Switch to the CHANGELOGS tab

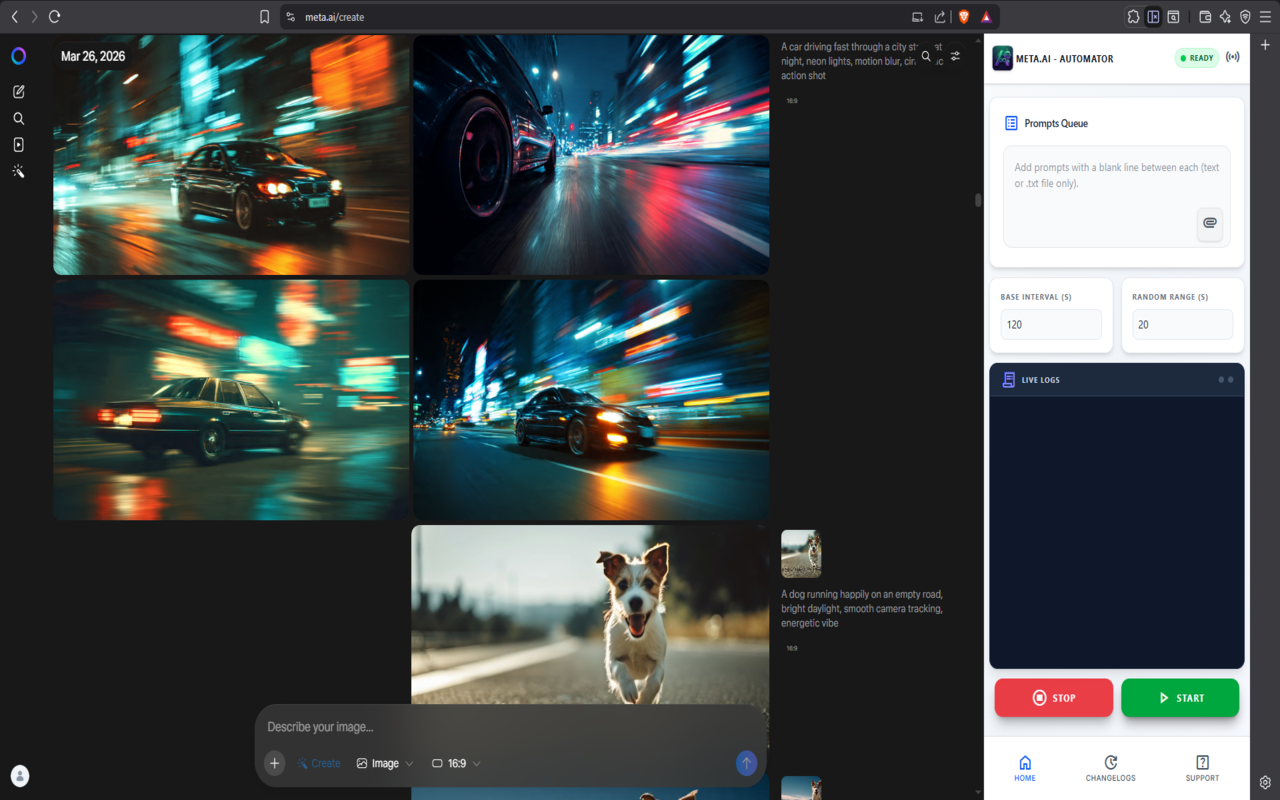pyautogui.click(x=1111, y=768)
